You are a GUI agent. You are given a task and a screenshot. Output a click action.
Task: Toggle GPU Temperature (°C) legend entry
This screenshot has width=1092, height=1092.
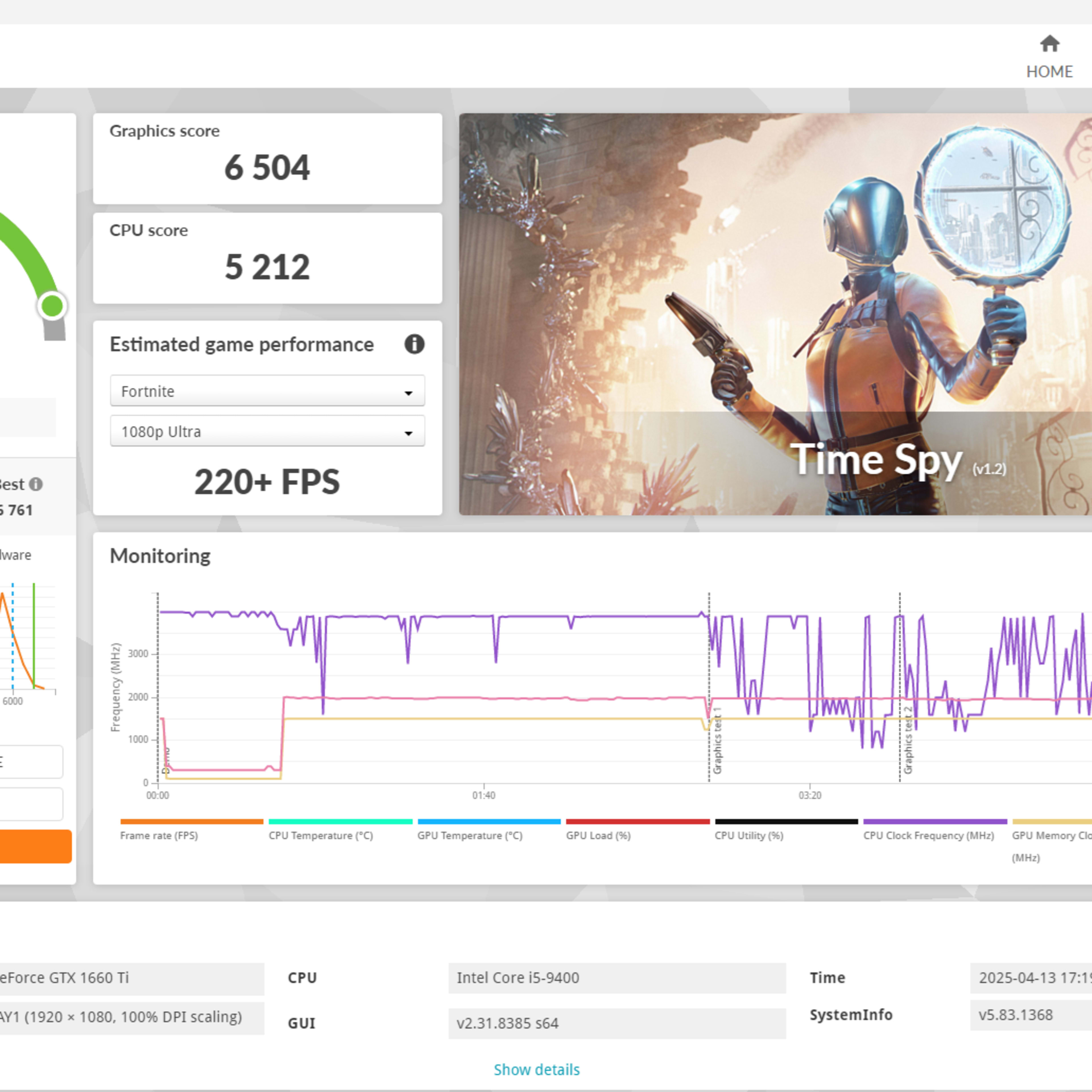tap(489, 830)
